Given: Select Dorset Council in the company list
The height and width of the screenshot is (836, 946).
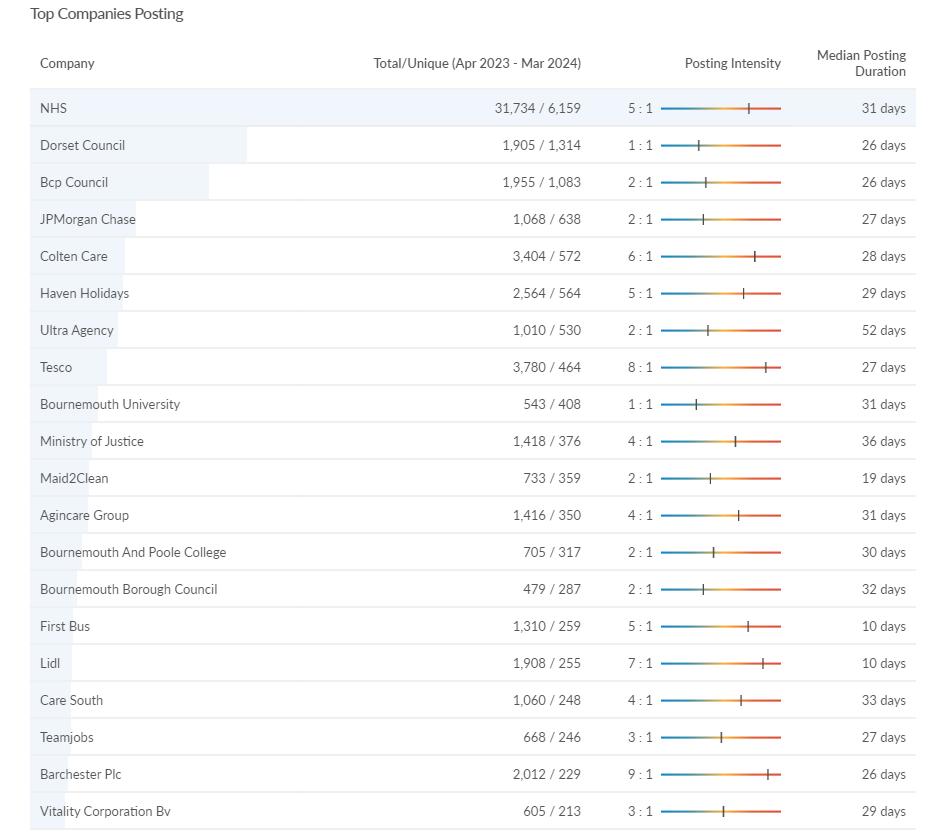Looking at the screenshot, I should click(82, 145).
